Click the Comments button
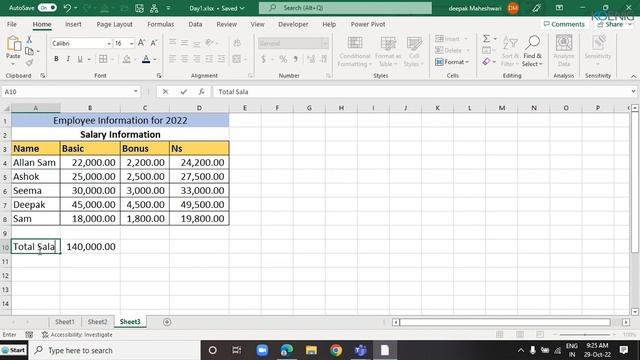The width and height of the screenshot is (640, 360). point(564,24)
